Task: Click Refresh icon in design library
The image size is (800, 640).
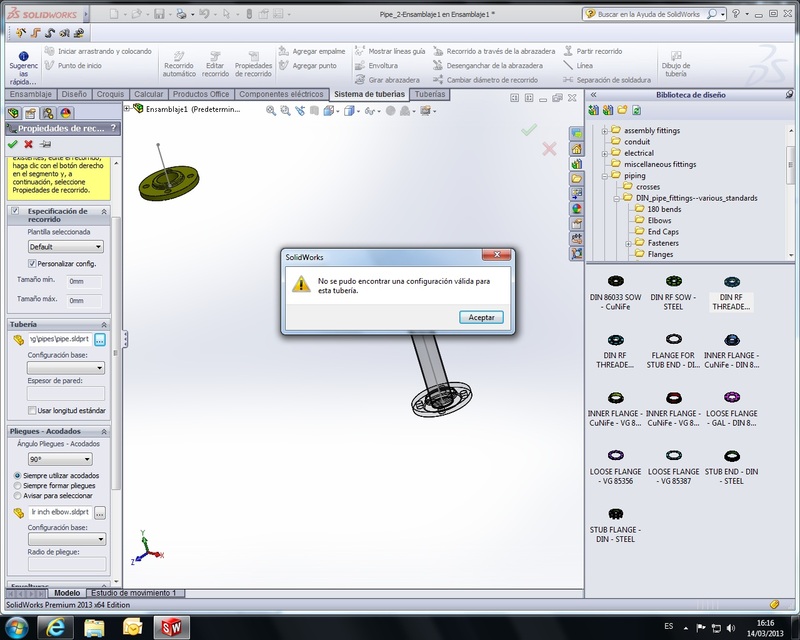Action: click(636, 110)
